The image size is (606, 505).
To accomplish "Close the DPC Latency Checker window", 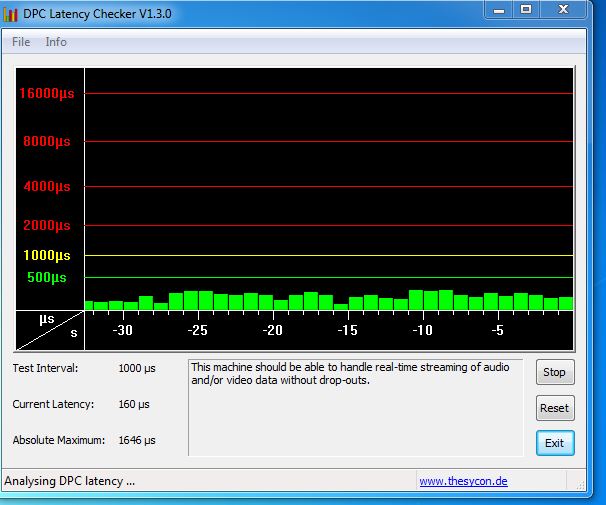I will coord(563,9).
